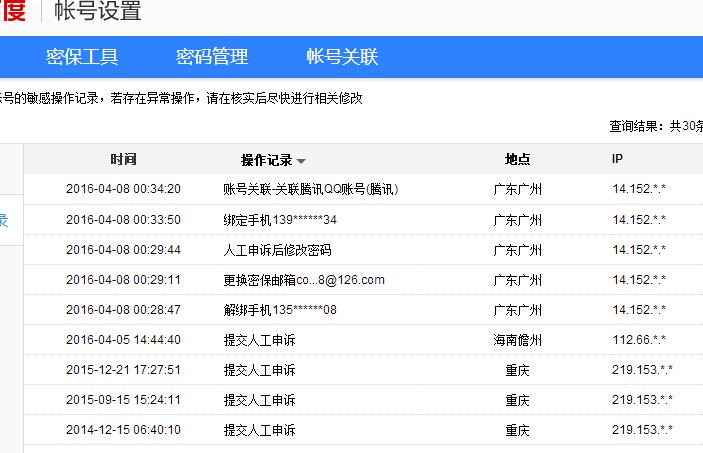Viewport: 703px width, 453px height.
Task: Click the IP column header
Action: (x=617, y=160)
